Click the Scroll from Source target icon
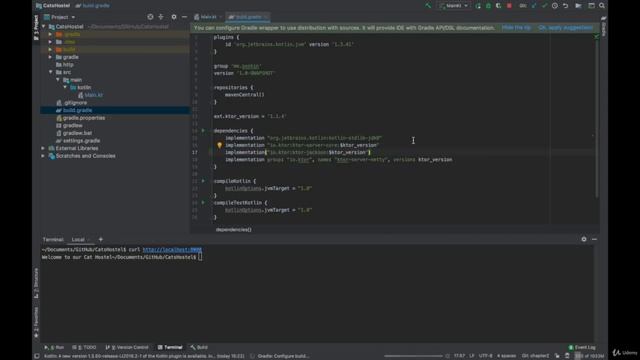The image size is (640, 360). pos(150,17)
